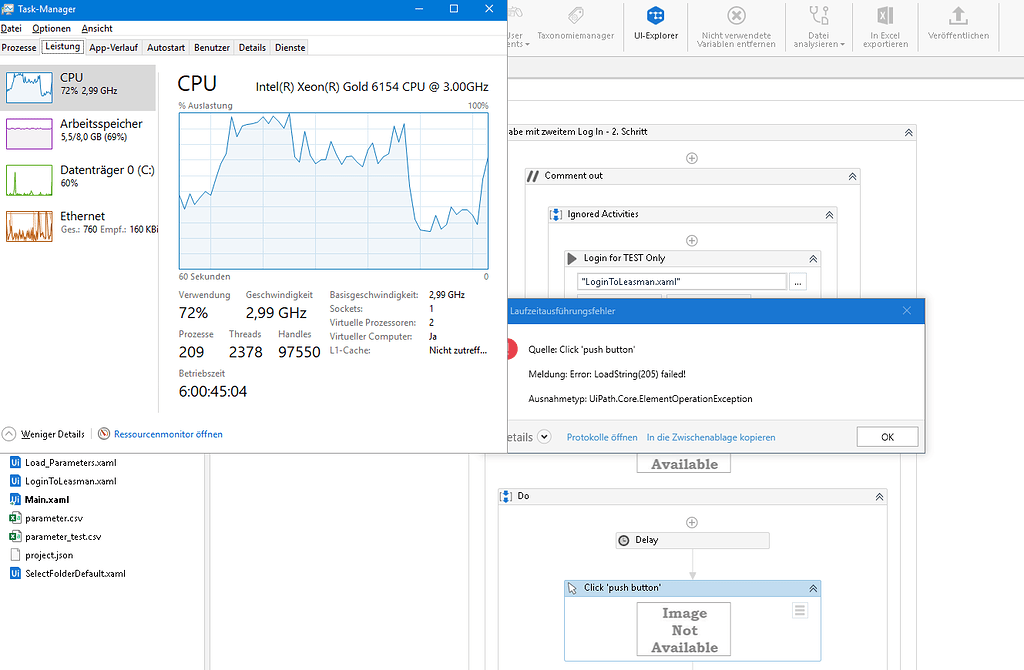Collapse the Ignored Activities container

point(828,214)
